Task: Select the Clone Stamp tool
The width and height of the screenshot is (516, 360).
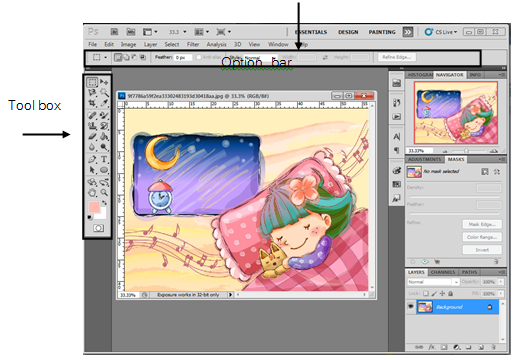Action: tap(92, 126)
